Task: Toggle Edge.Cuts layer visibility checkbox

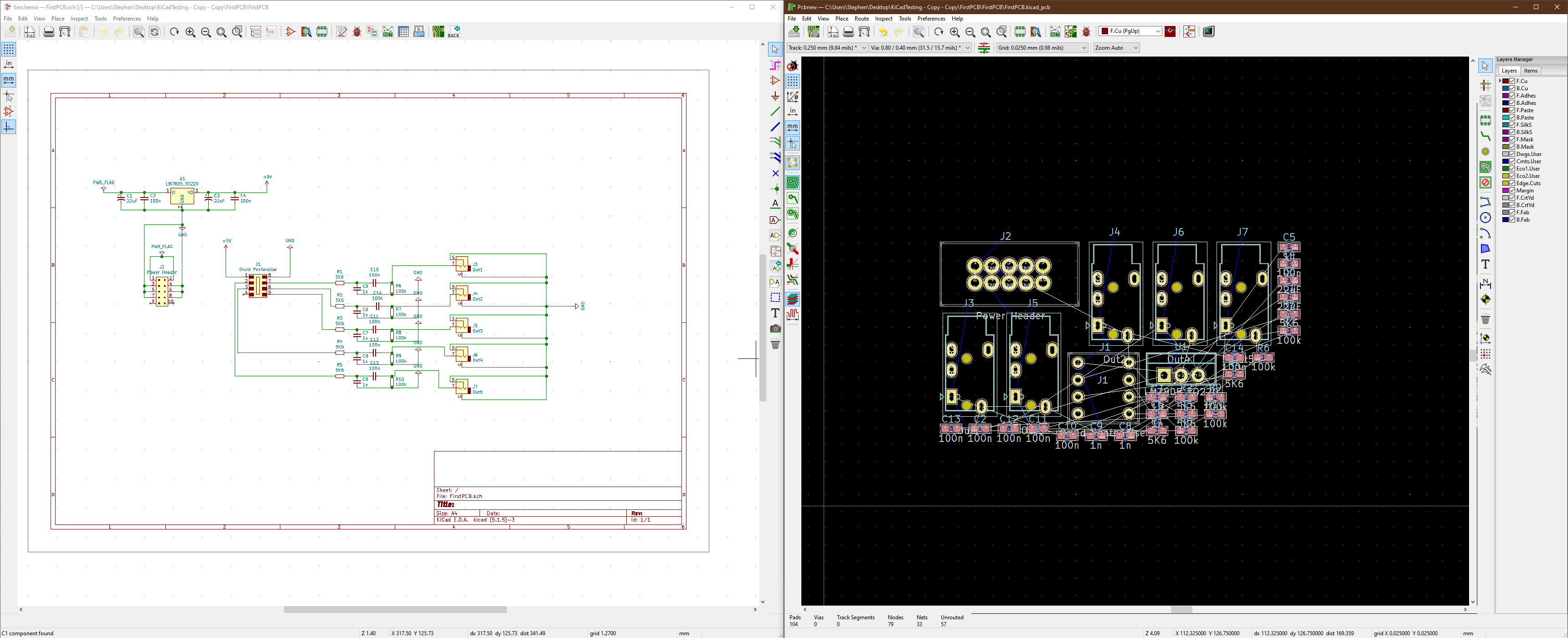Action: (x=1512, y=183)
